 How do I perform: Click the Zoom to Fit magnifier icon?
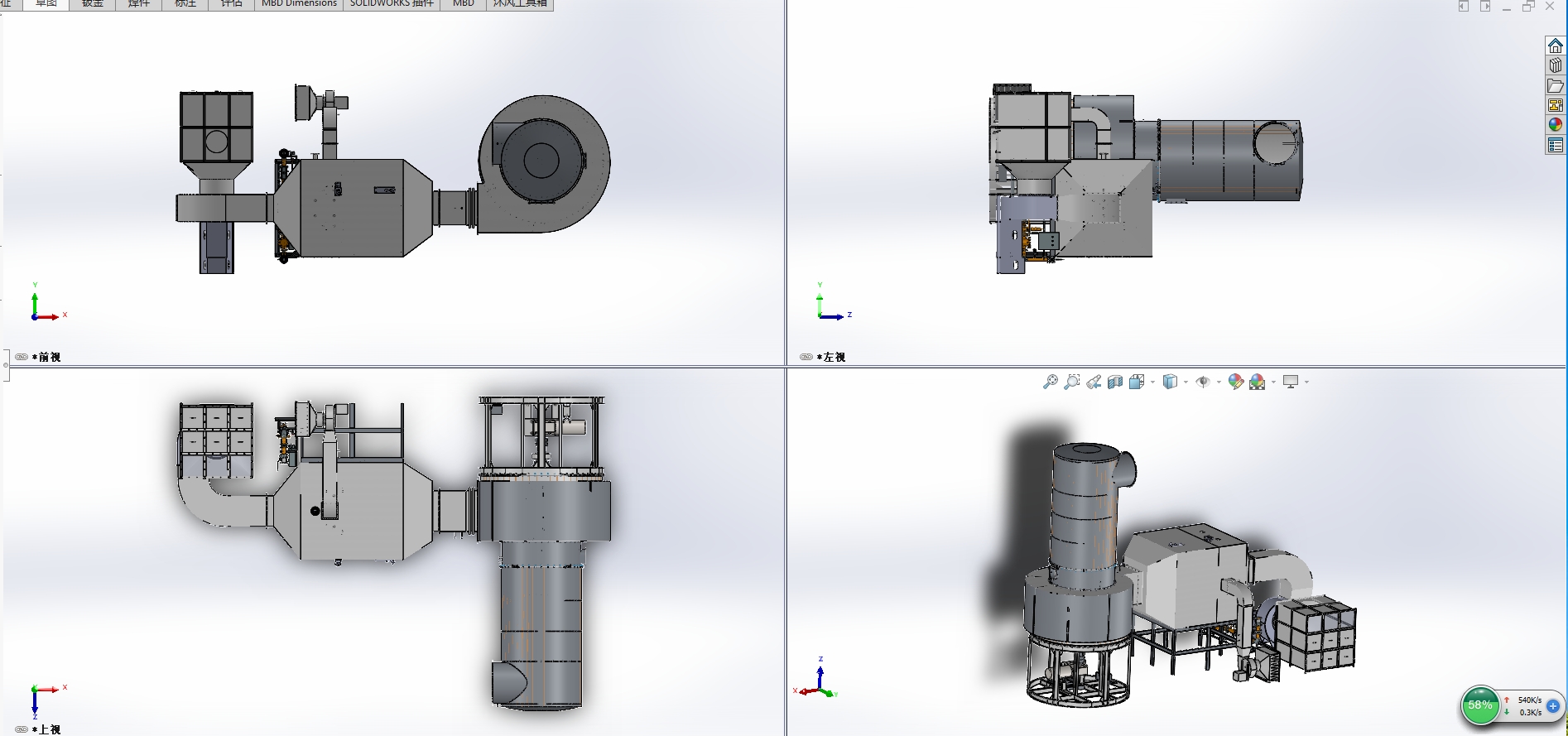pyautogui.click(x=1050, y=382)
